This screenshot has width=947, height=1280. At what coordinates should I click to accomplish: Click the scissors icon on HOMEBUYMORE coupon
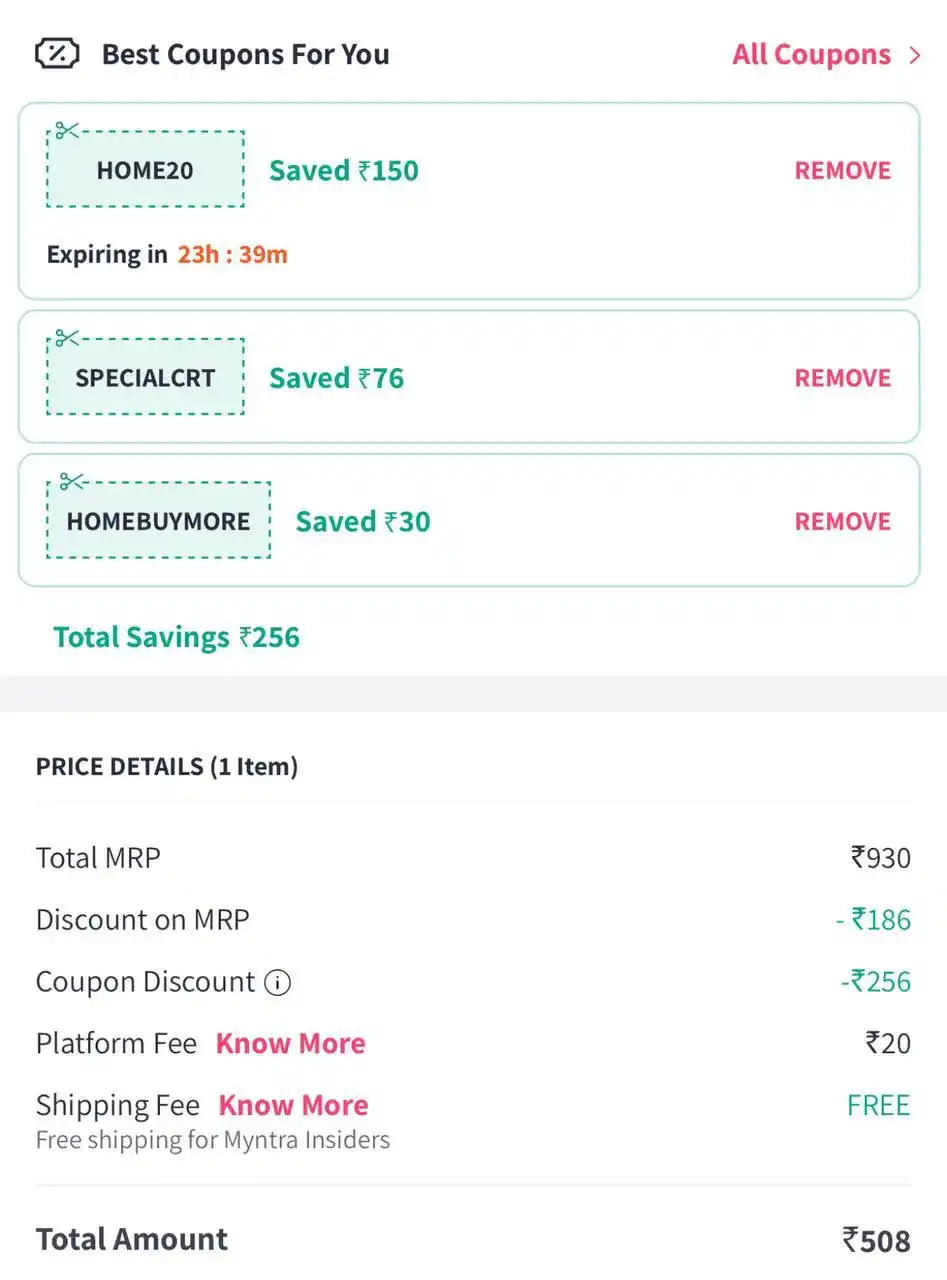71,482
